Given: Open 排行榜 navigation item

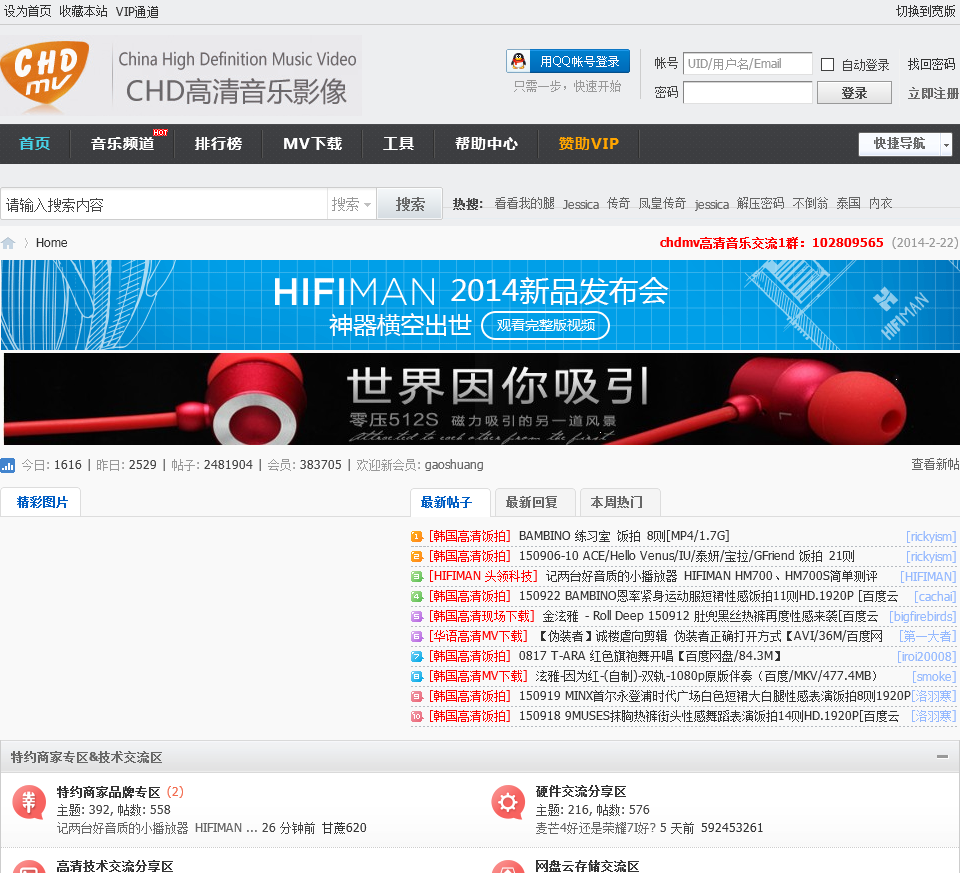Looking at the screenshot, I should pyautogui.click(x=218, y=144).
